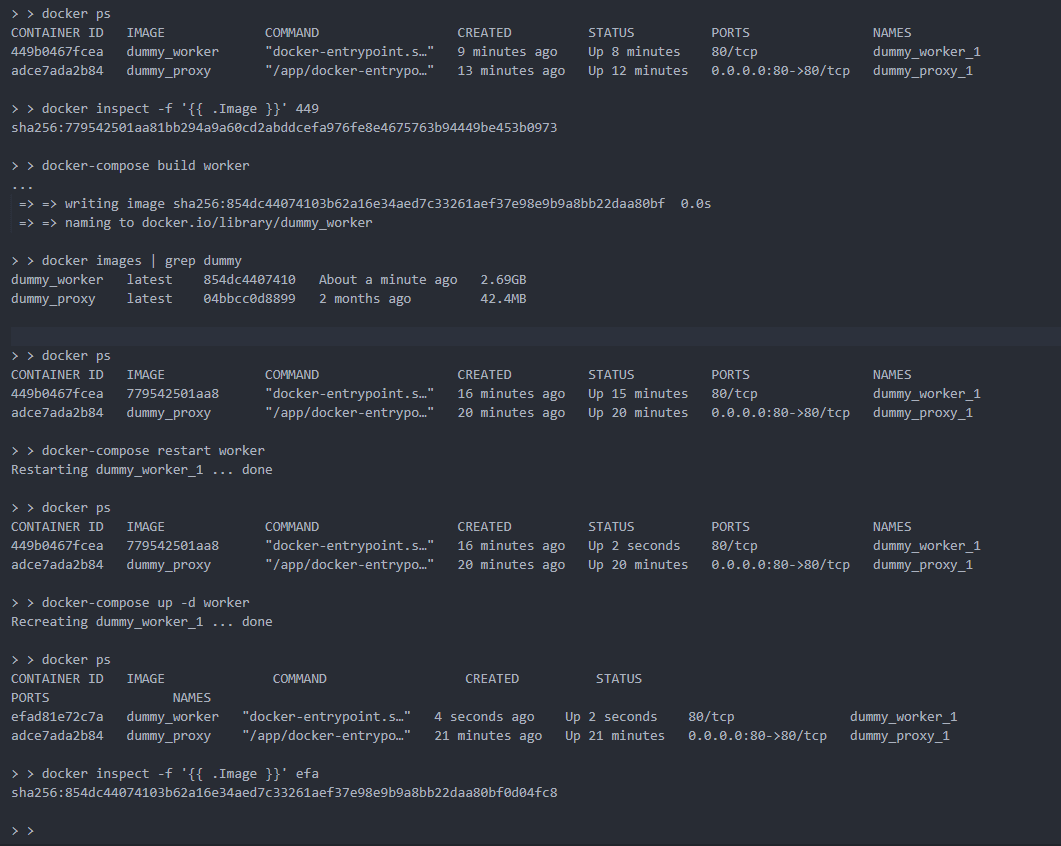
Task: Click the PORTS column header
Action: (730, 32)
